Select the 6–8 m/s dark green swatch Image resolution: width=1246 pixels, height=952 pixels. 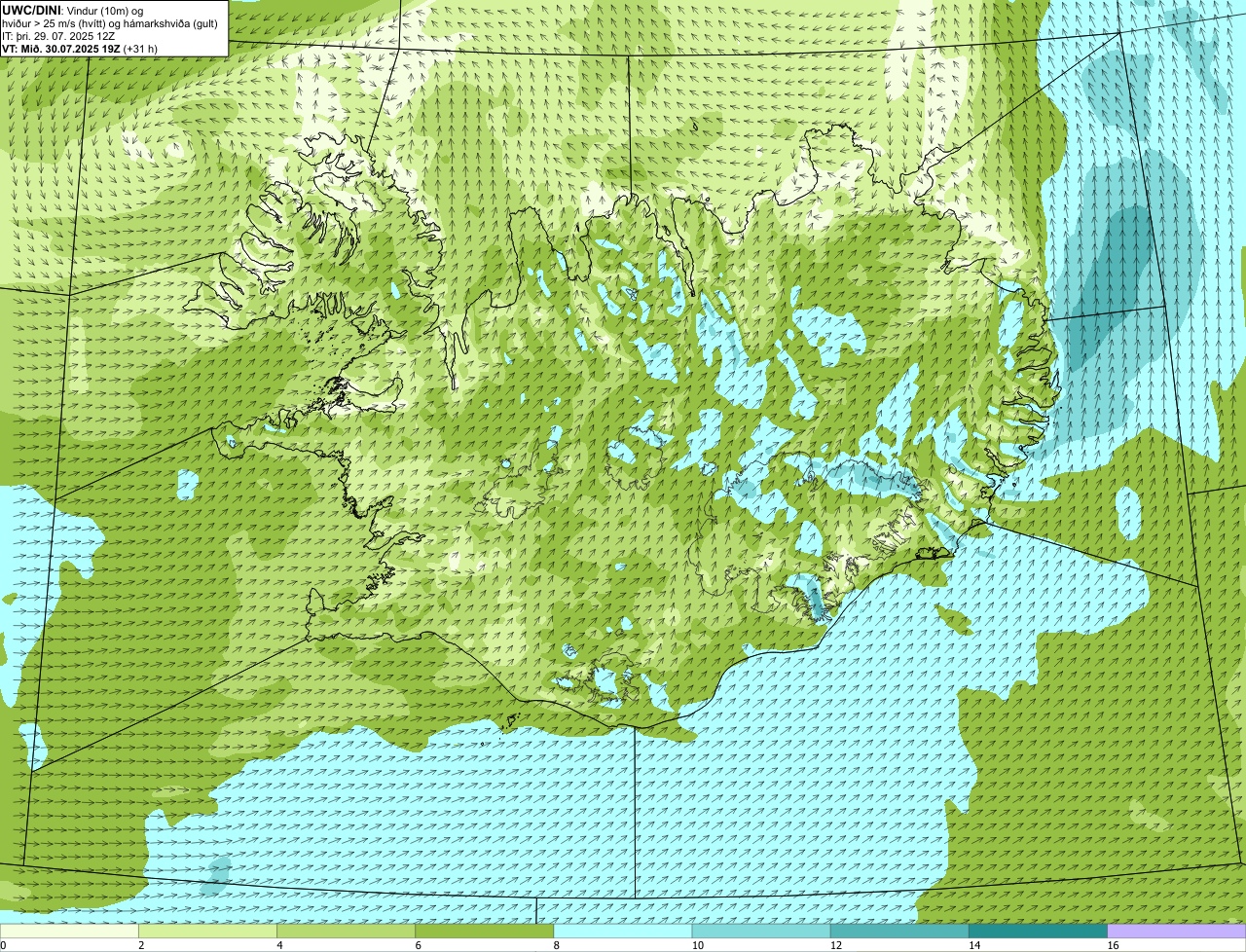[x=485, y=931]
